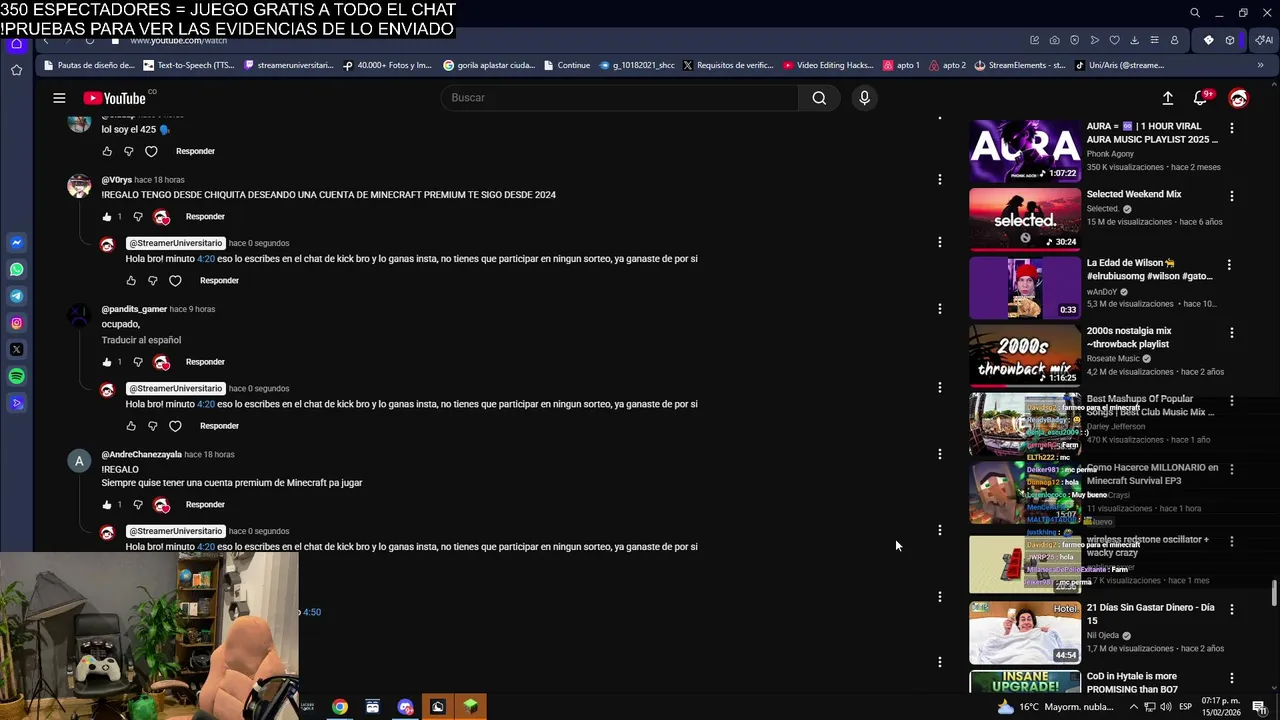Open three-dot menu for @AndreChanezayala comment
This screenshot has width=1280, height=720.
(939, 454)
